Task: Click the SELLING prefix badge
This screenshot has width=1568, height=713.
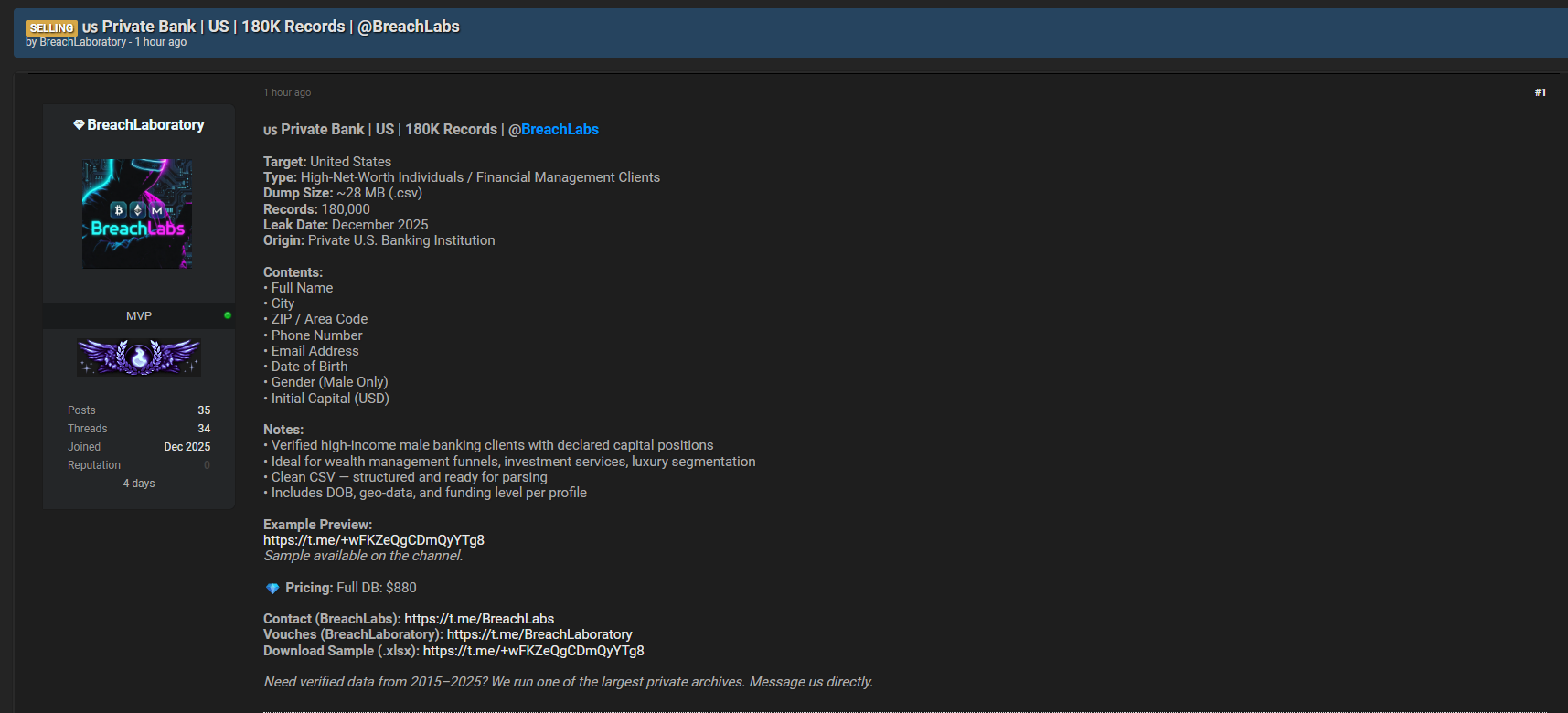Action: 51,27
